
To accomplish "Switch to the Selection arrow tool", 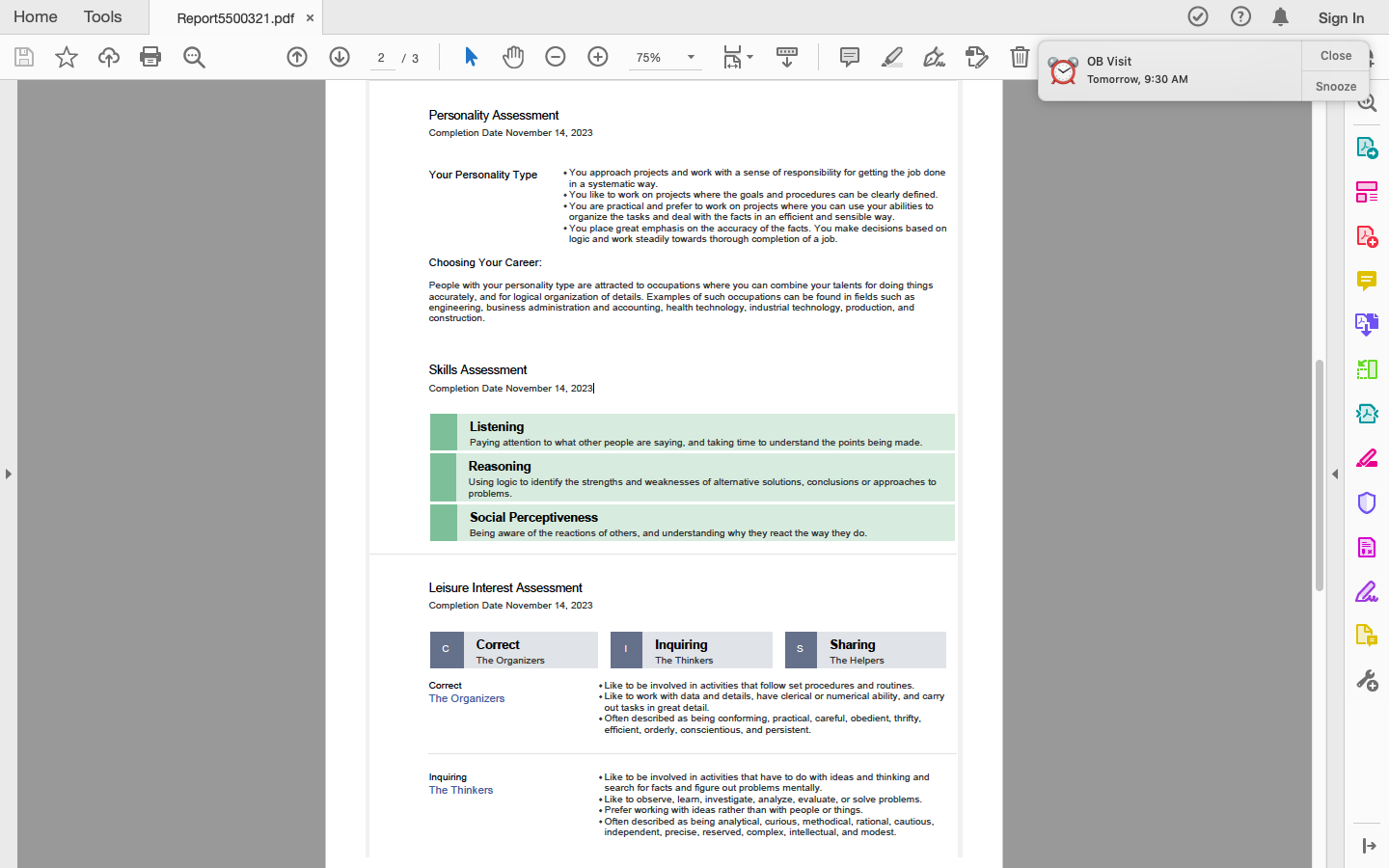I will [x=471, y=57].
